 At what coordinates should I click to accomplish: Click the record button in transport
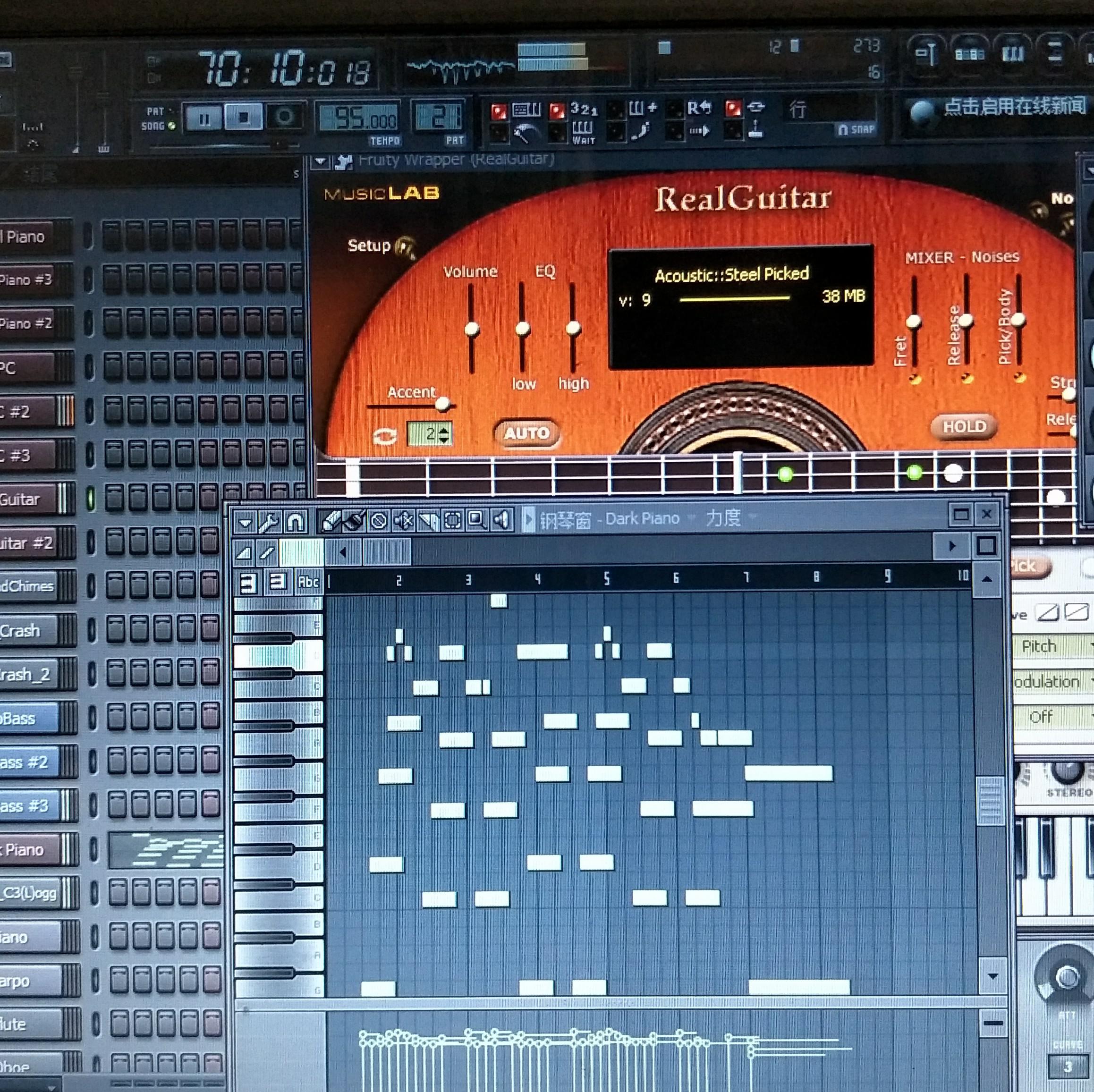(x=284, y=117)
